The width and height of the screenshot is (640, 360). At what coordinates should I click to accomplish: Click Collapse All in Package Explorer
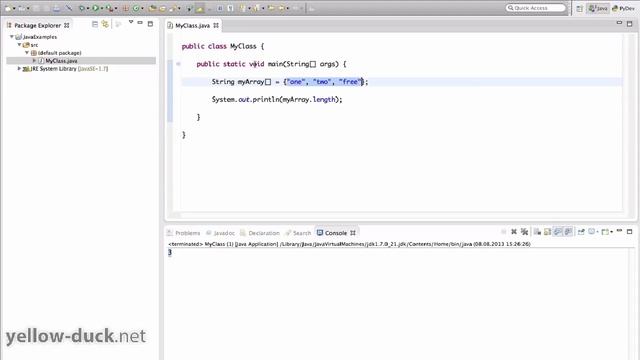click(x=95, y=24)
